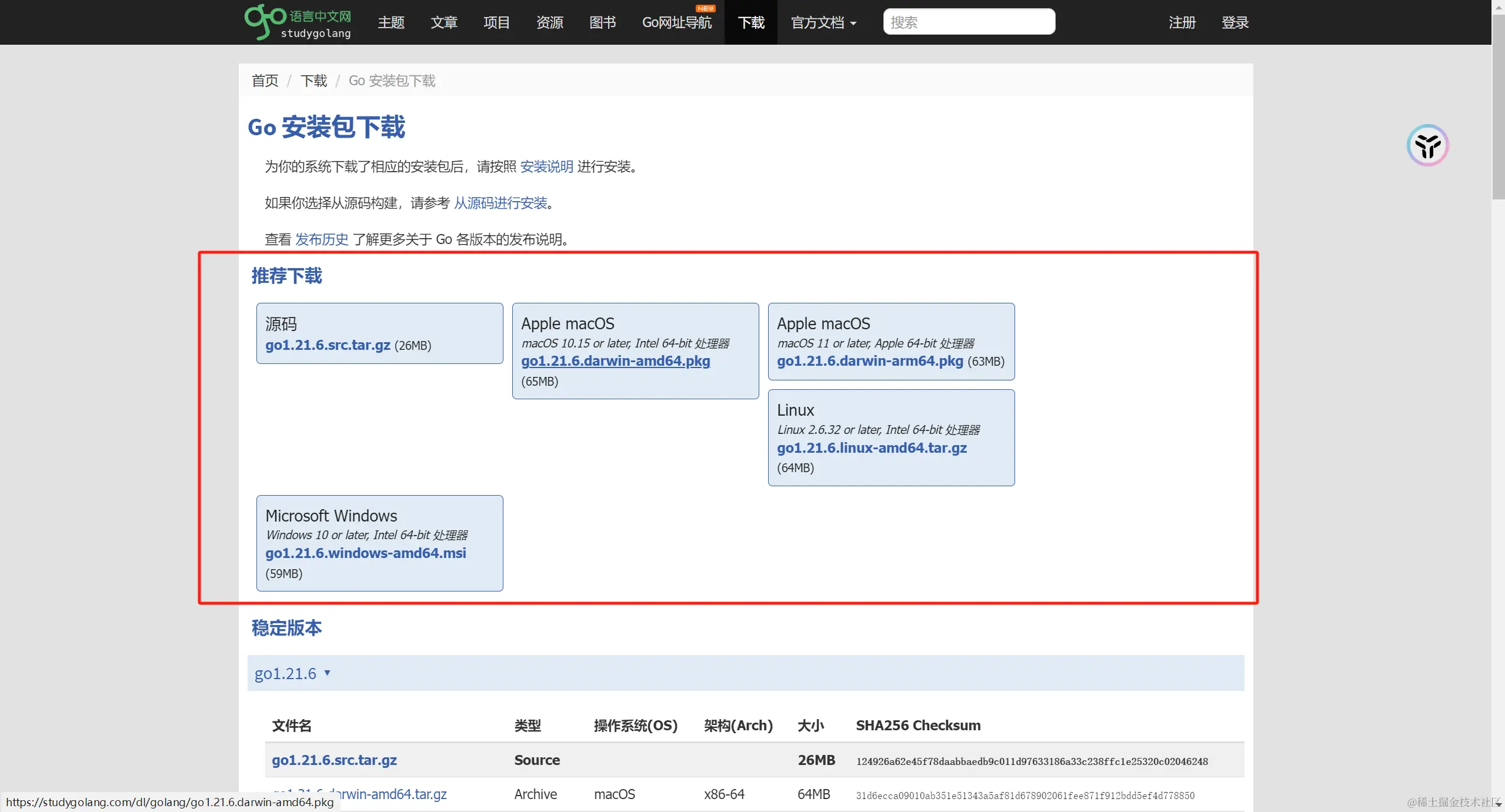Open the 安装说明 install instructions link

pos(546,166)
